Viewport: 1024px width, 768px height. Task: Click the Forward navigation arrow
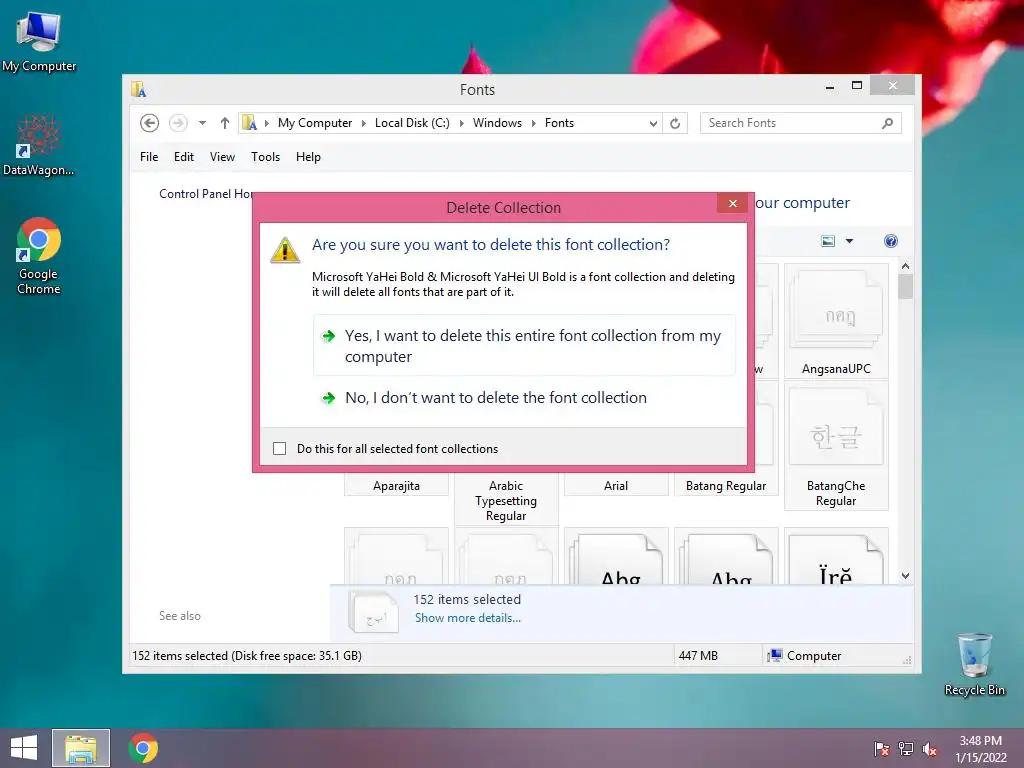pos(178,123)
